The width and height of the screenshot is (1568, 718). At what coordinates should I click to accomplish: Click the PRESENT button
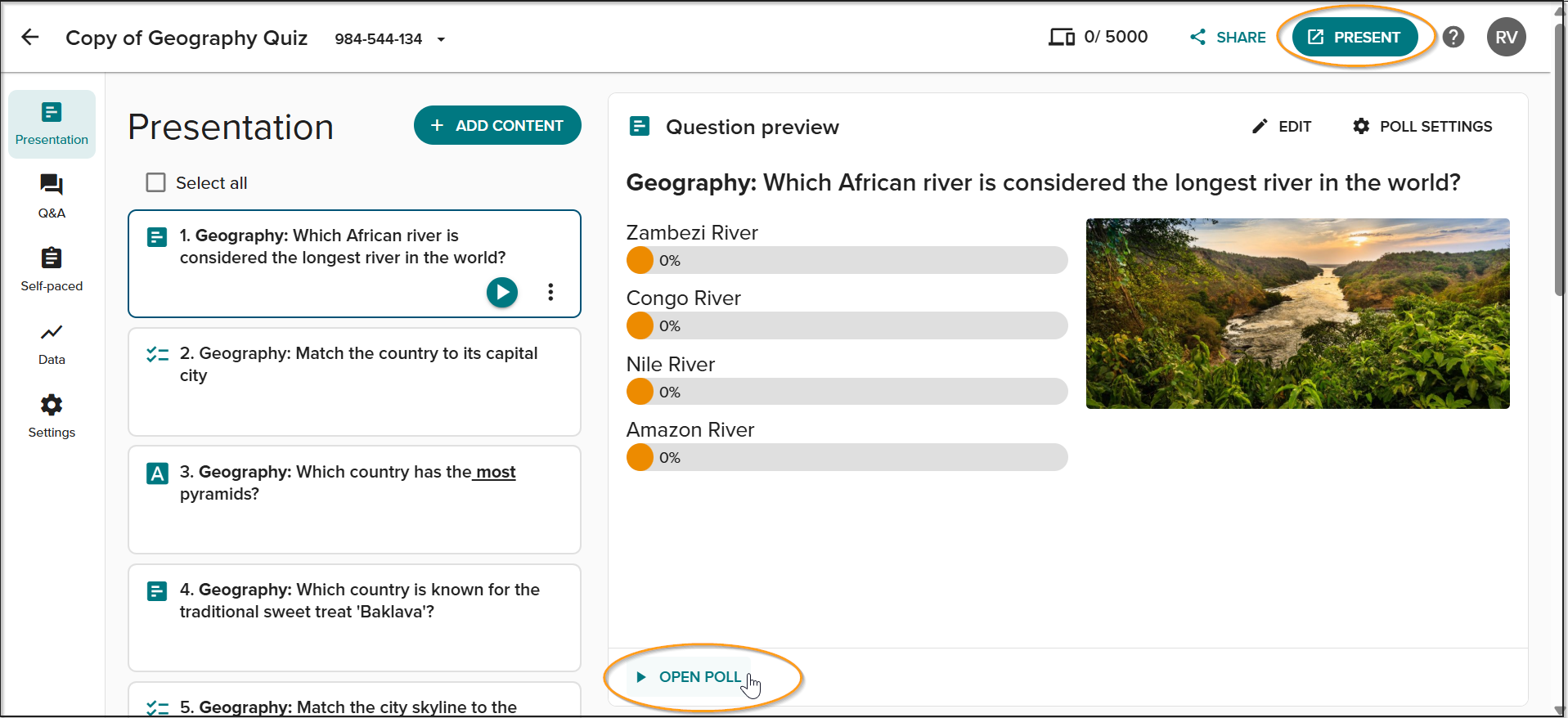1355,37
